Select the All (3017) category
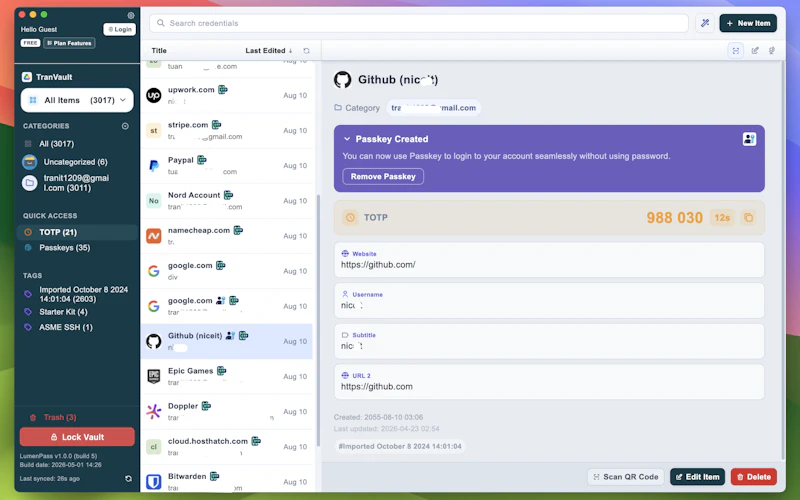This screenshot has height=500, width=800. [56, 144]
